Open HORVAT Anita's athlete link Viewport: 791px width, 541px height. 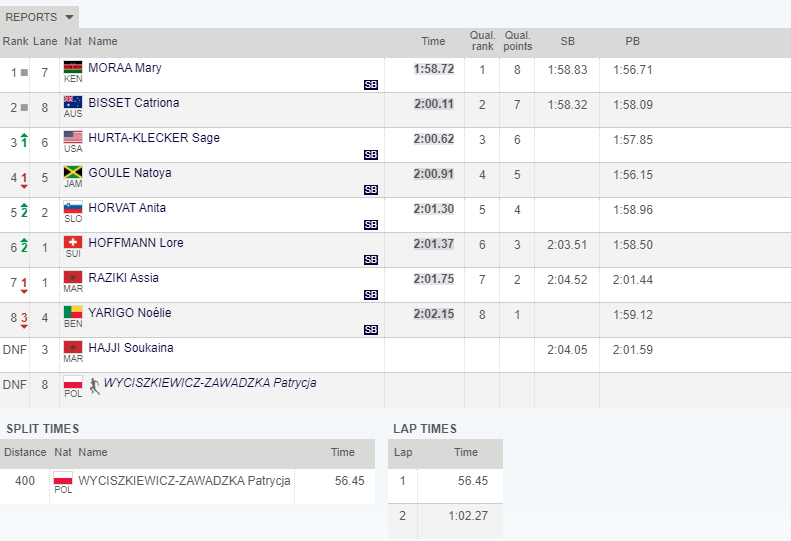pyautogui.click(x=127, y=208)
